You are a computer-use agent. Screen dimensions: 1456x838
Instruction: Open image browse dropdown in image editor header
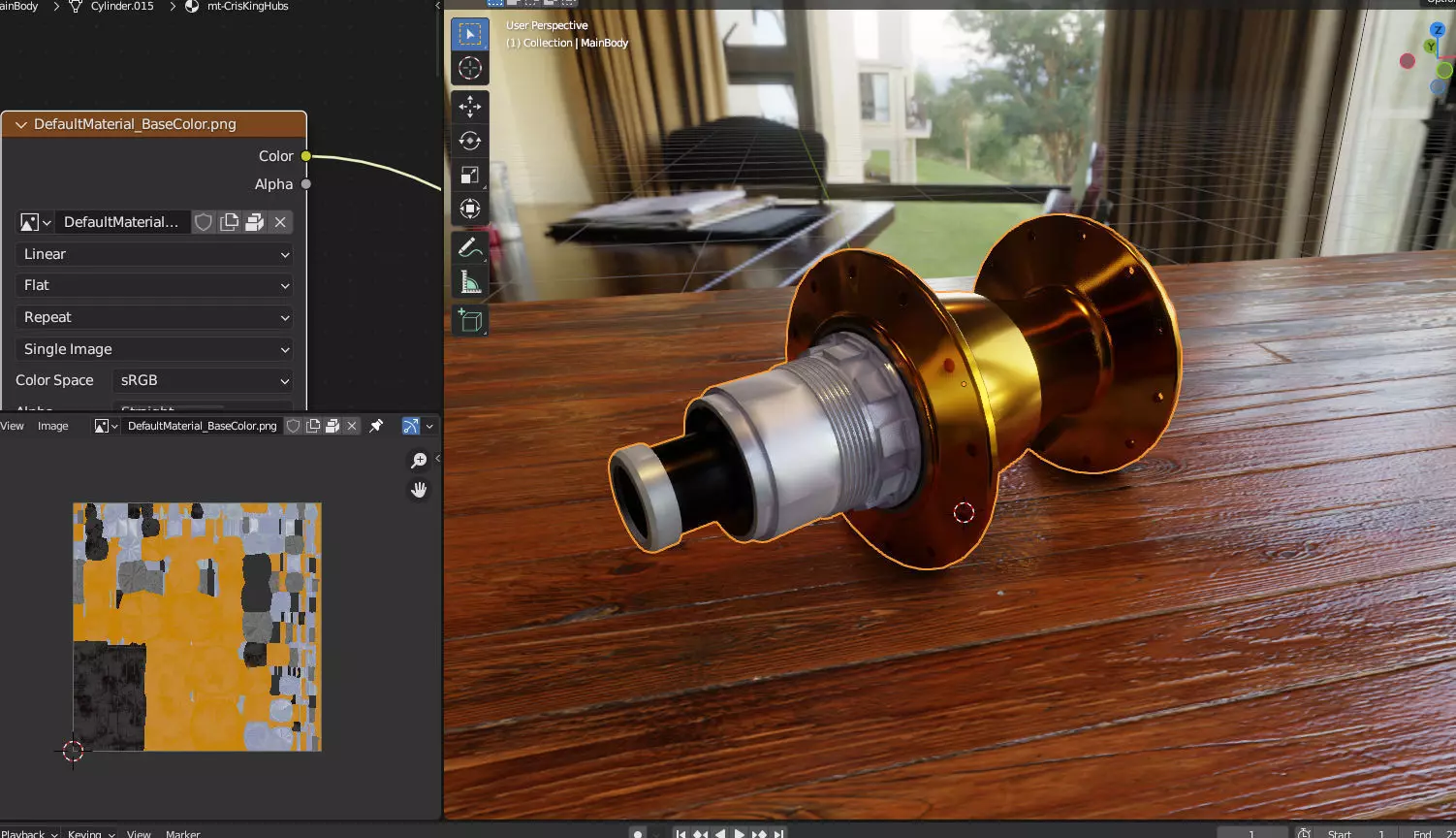[106, 426]
